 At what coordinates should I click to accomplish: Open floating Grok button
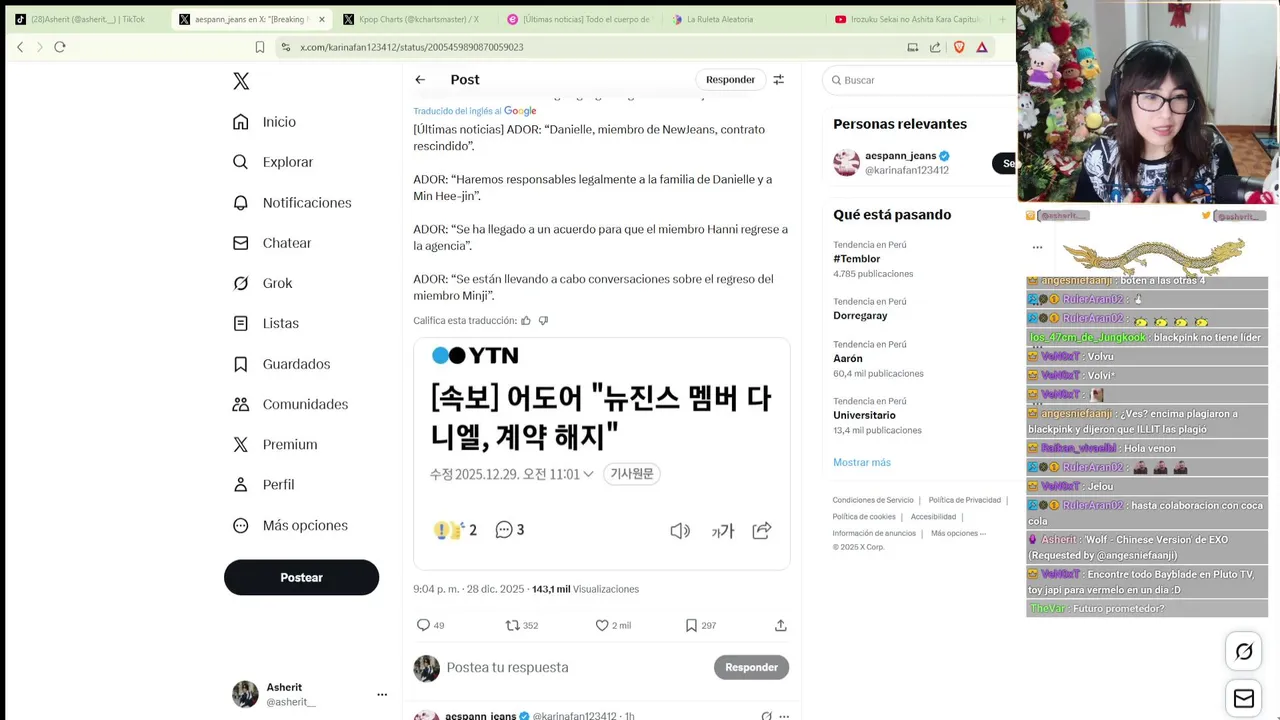[x=1244, y=652]
